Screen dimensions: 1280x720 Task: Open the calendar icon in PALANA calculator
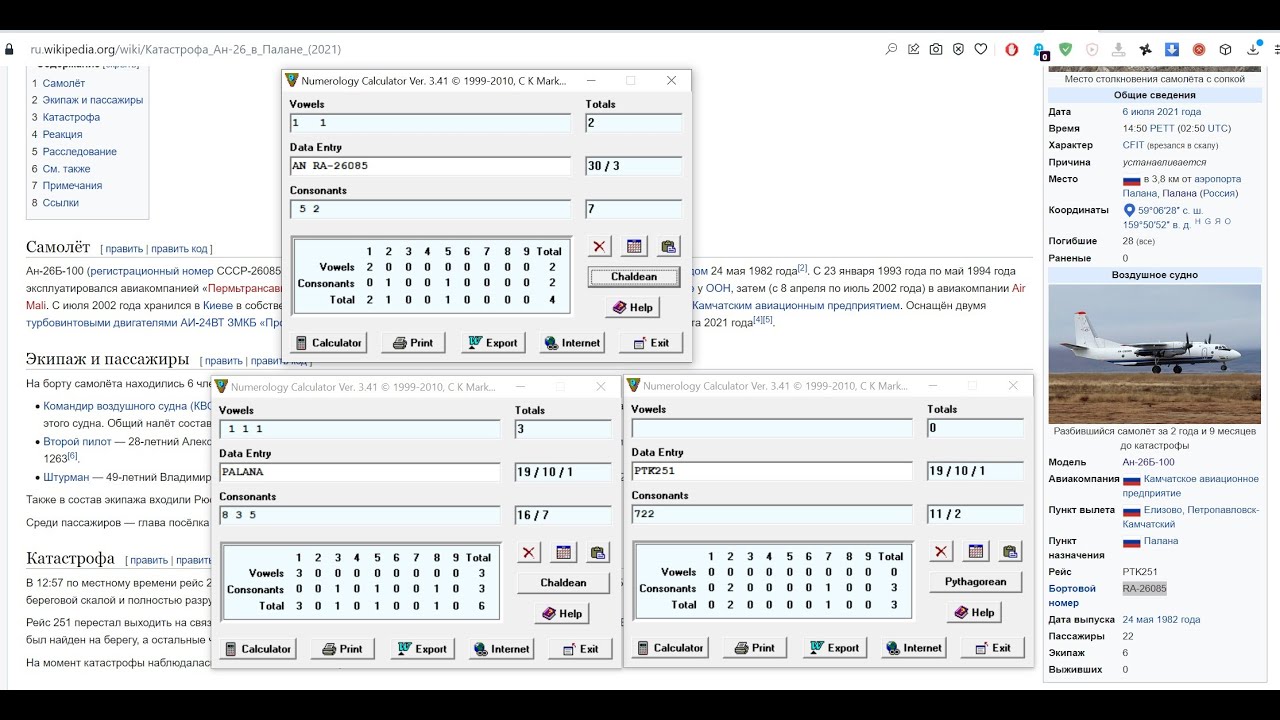click(x=564, y=552)
